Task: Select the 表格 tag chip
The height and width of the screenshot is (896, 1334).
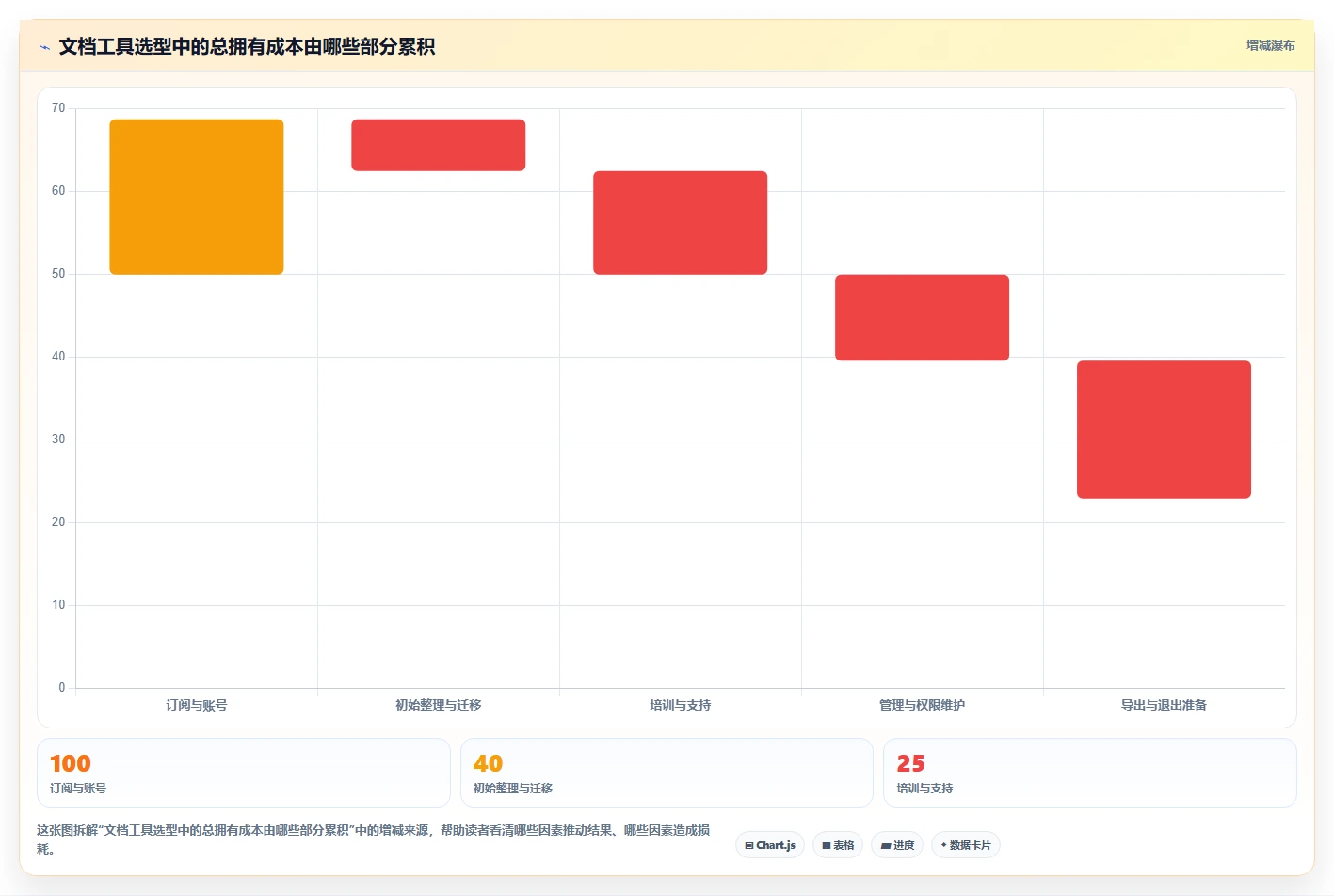Action: (x=838, y=845)
